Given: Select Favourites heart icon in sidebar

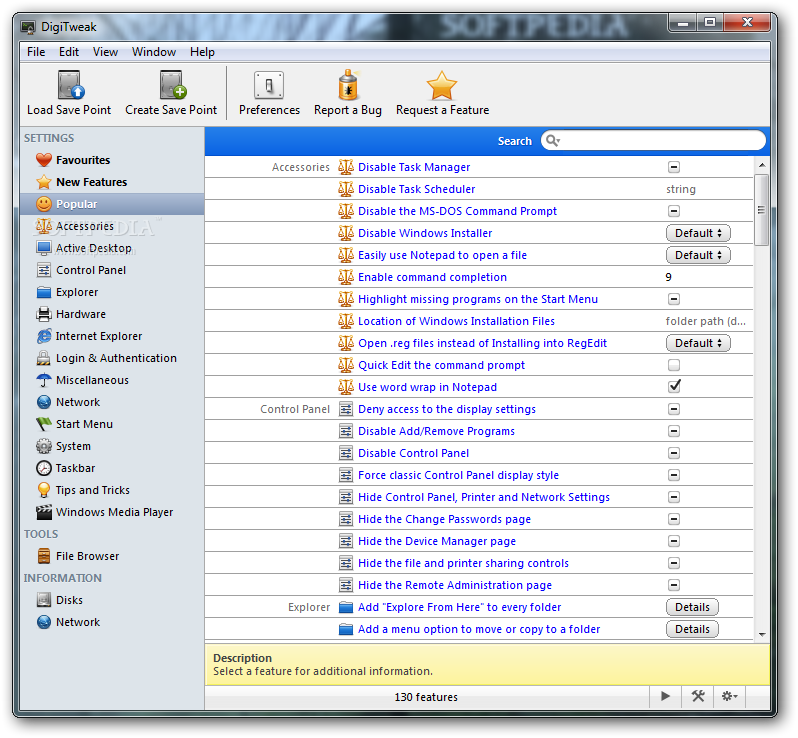Looking at the screenshot, I should tap(44, 160).
